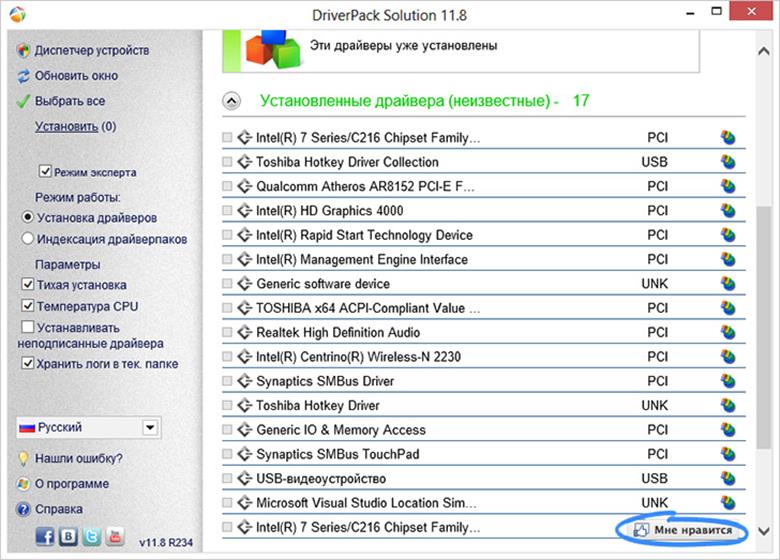Click the Facebook icon in the sidebar
Viewport: 780px width, 560px height.
[45, 536]
